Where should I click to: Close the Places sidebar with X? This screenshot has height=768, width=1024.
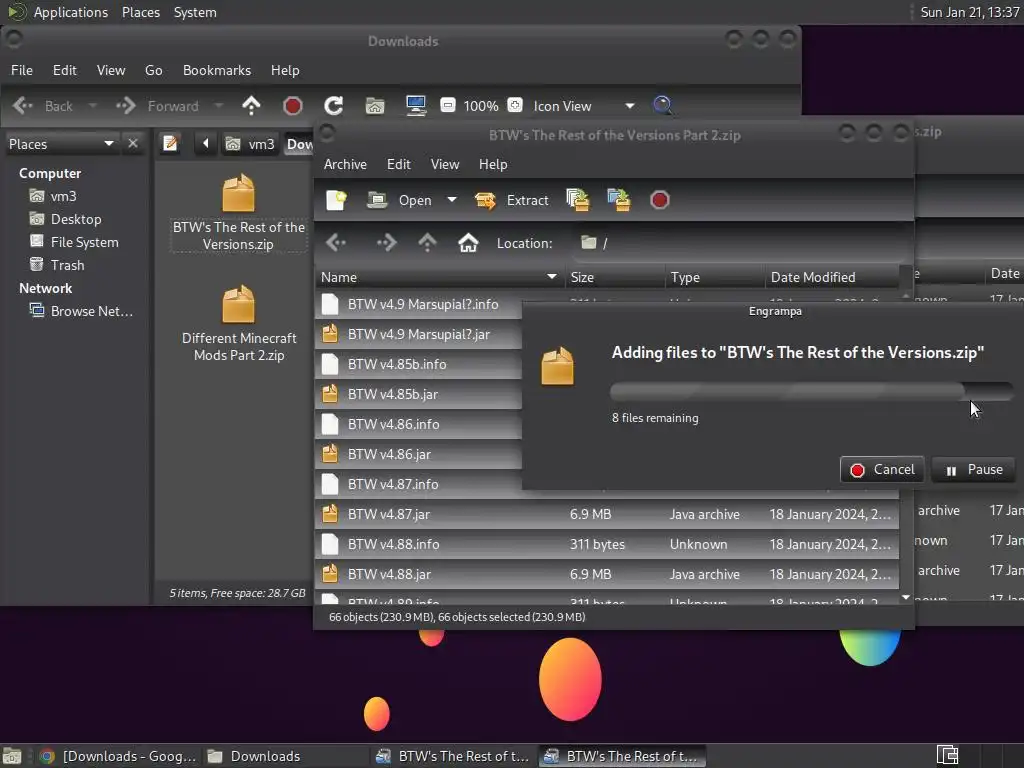(x=133, y=143)
